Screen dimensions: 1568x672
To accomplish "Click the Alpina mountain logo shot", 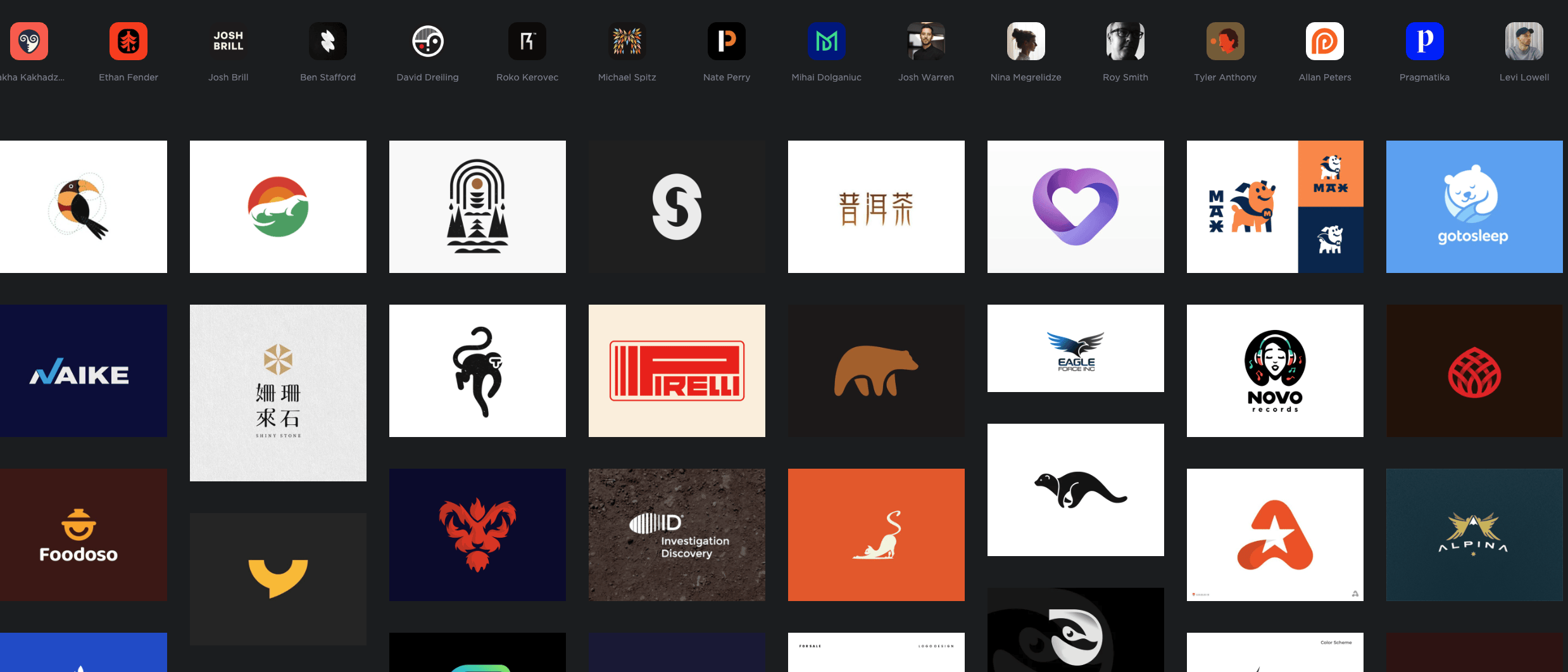I will click(x=1474, y=535).
